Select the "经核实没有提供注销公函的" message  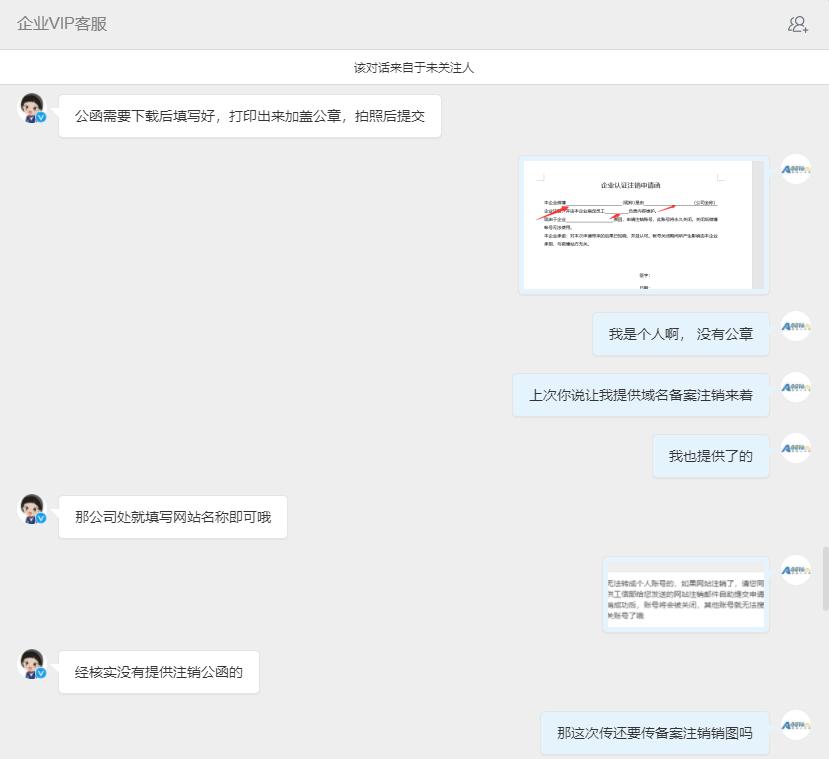pos(158,671)
